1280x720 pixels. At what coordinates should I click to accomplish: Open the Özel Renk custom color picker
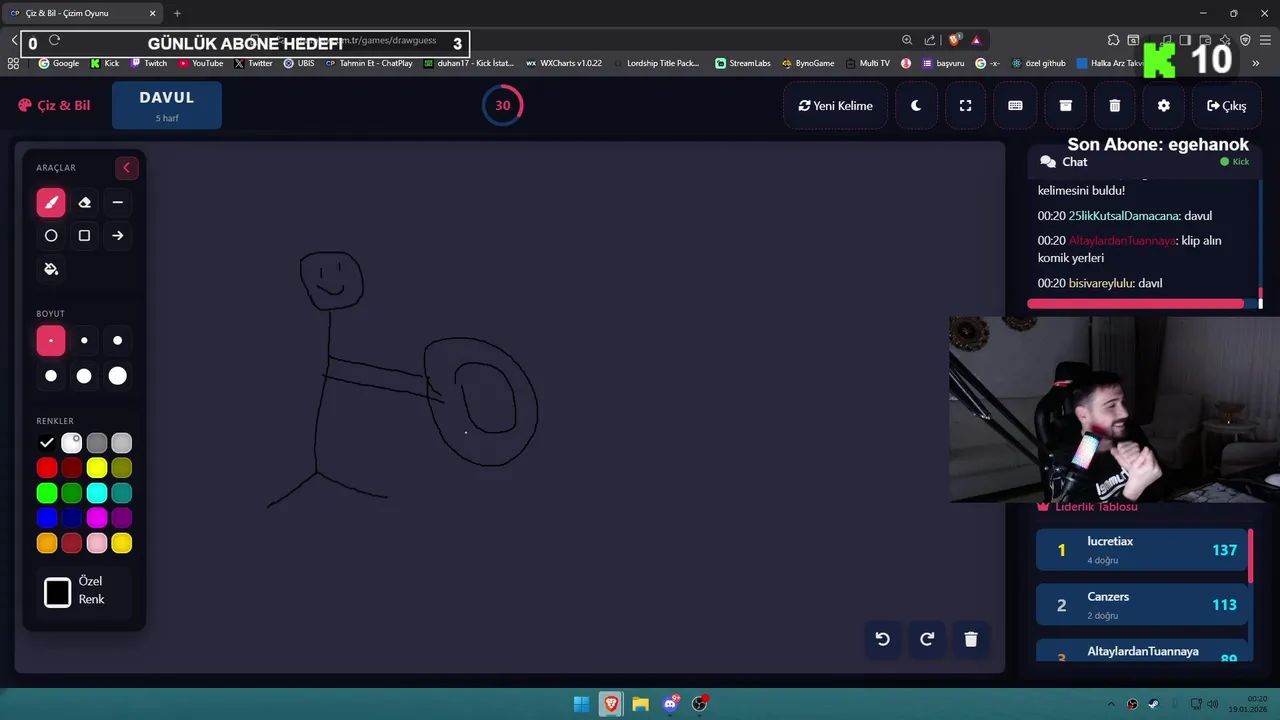tap(58, 592)
